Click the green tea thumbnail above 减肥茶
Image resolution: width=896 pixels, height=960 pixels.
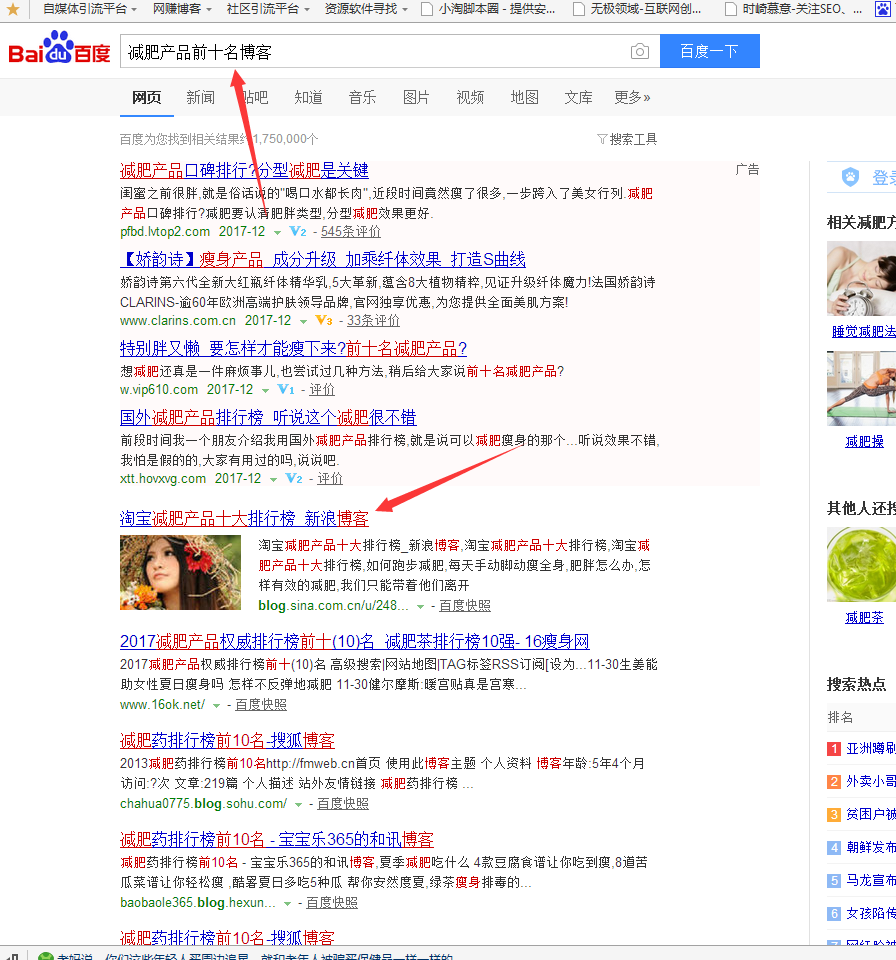(x=861, y=564)
